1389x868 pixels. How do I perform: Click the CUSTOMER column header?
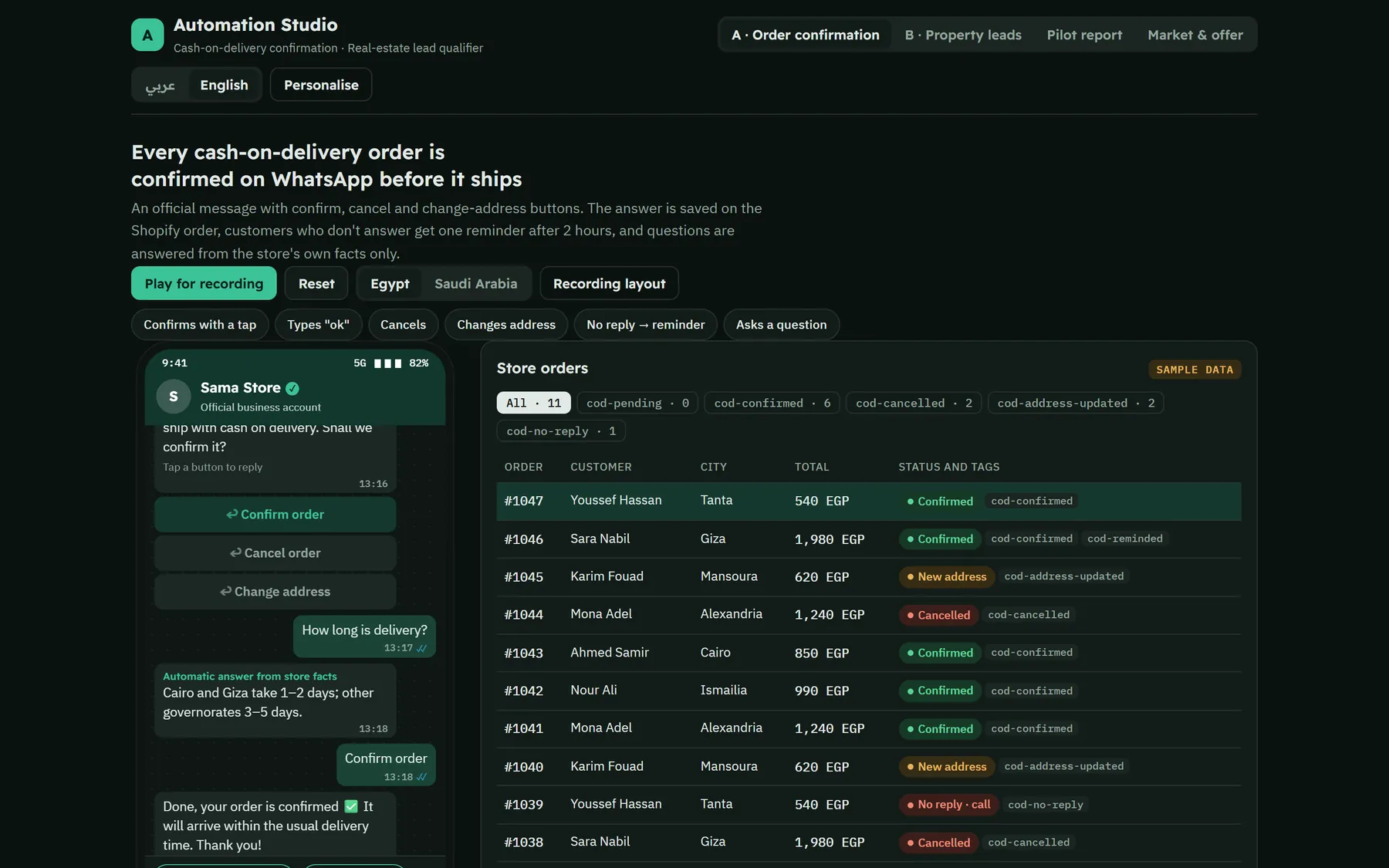click(601, 467)
